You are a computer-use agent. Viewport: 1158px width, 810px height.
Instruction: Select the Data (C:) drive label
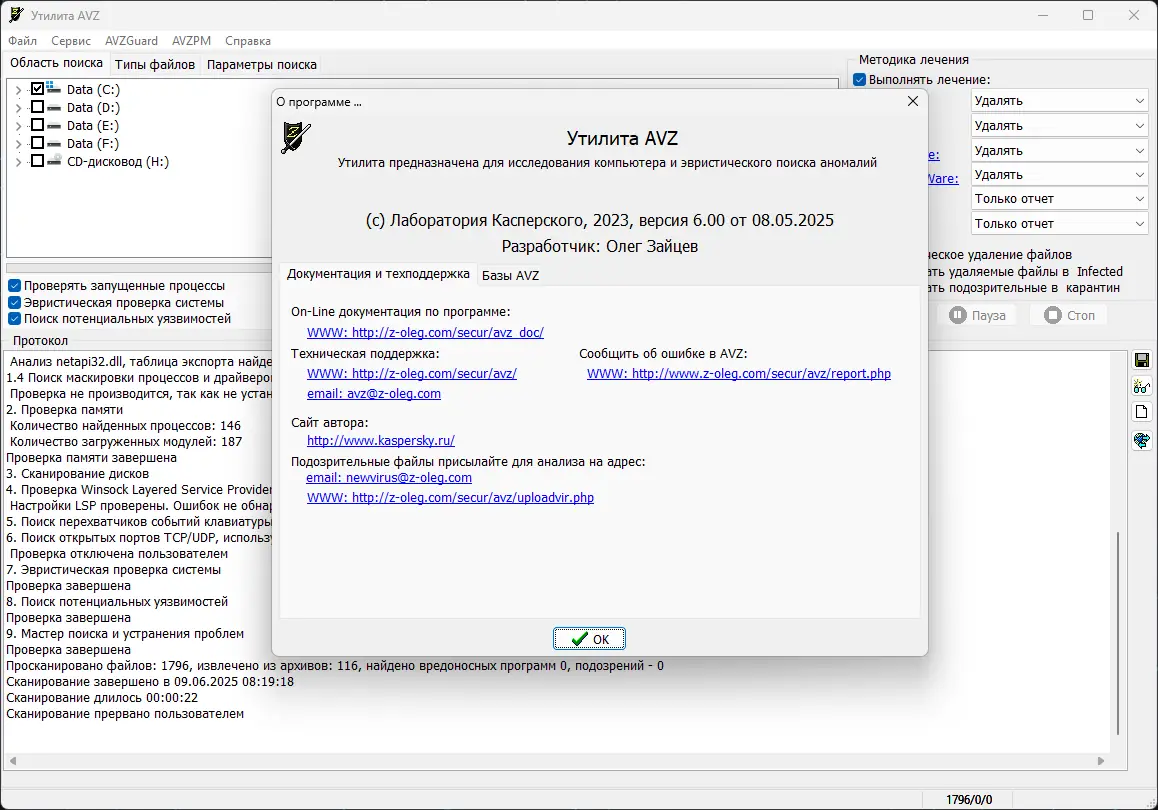coord(93,89)
